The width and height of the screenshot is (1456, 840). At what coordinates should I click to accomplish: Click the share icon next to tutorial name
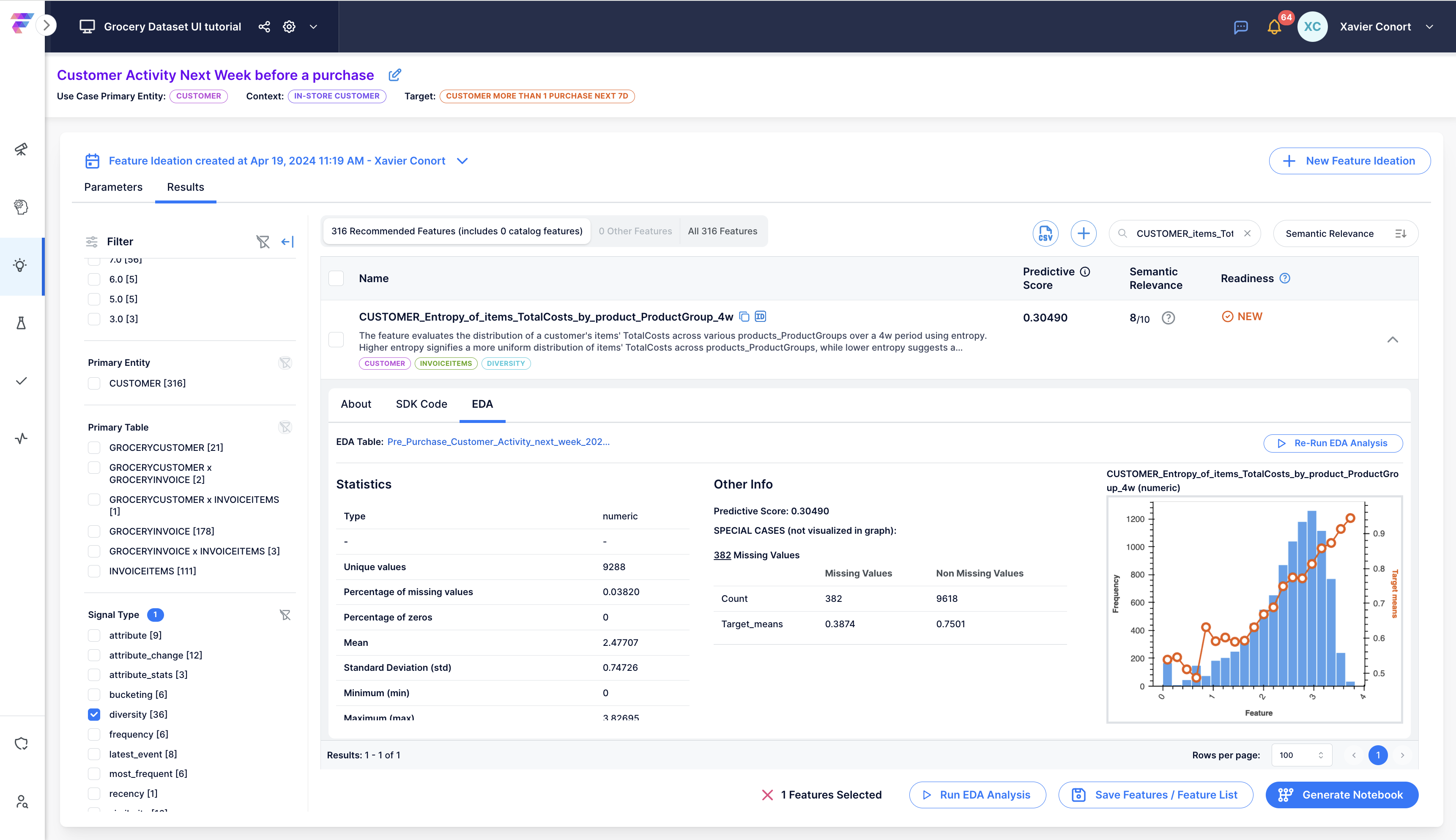[x=264, y=27]
